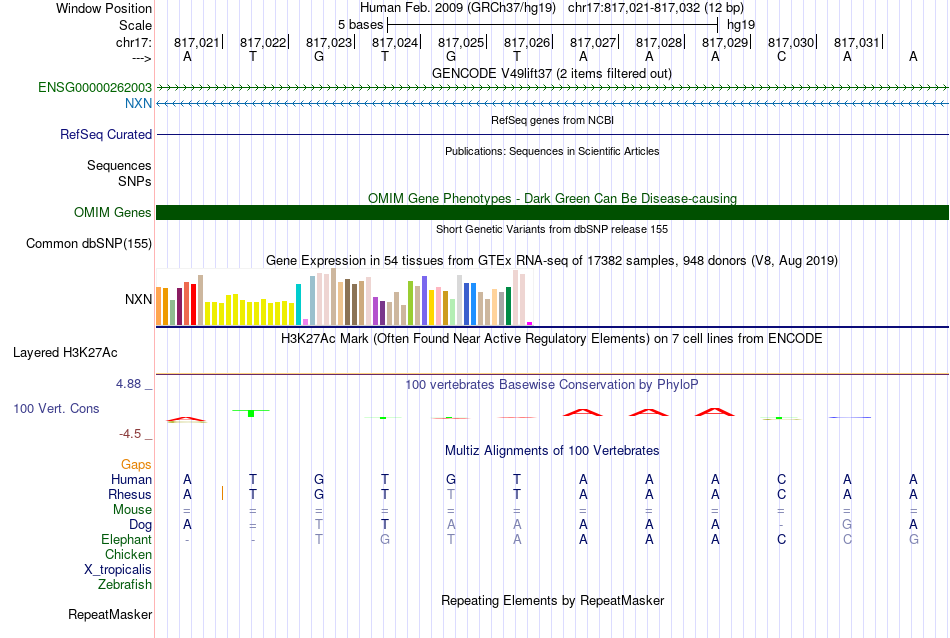Screen dimensions: 950x638
Task: Click the Human Feb. 2009 (GRCh37/hg19) header
Action: click(x=457, y=8)
